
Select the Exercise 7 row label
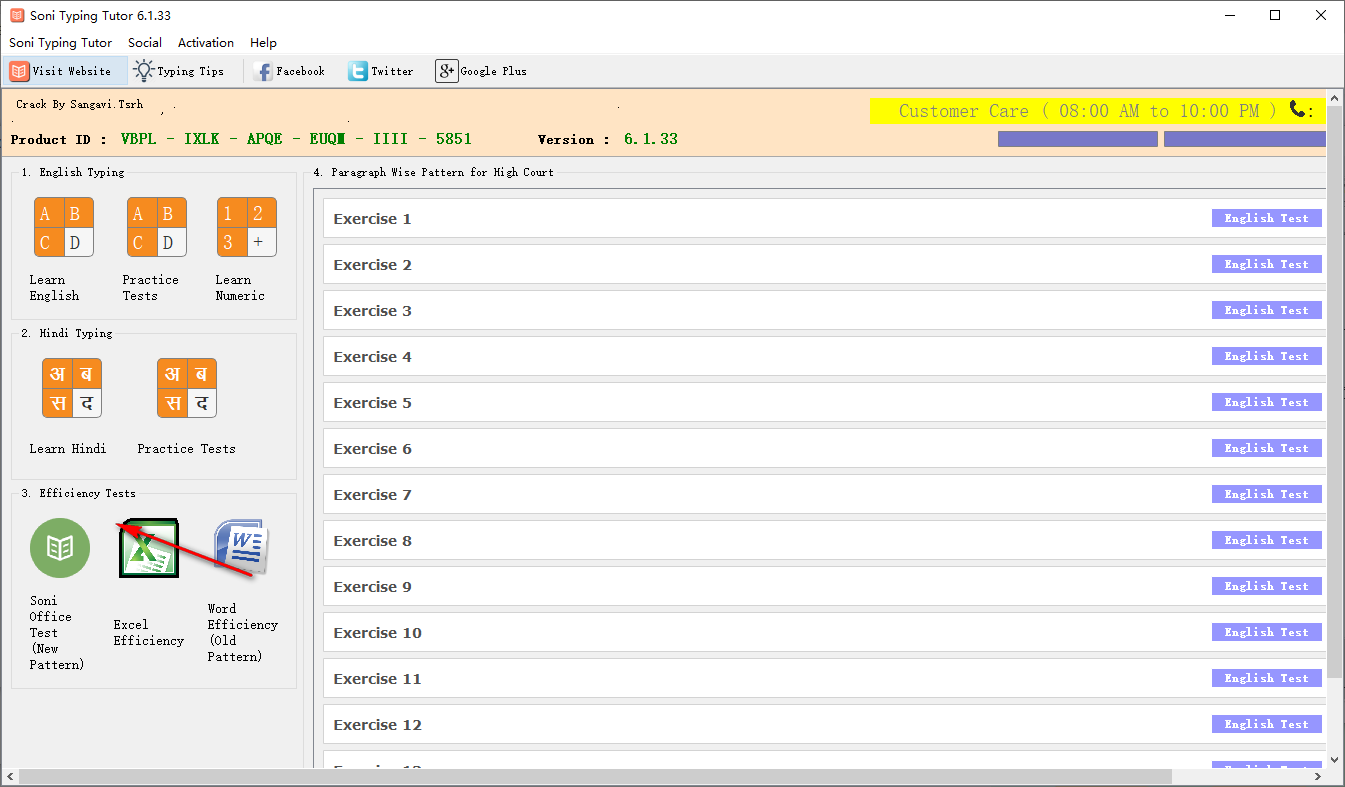[372, 495]
